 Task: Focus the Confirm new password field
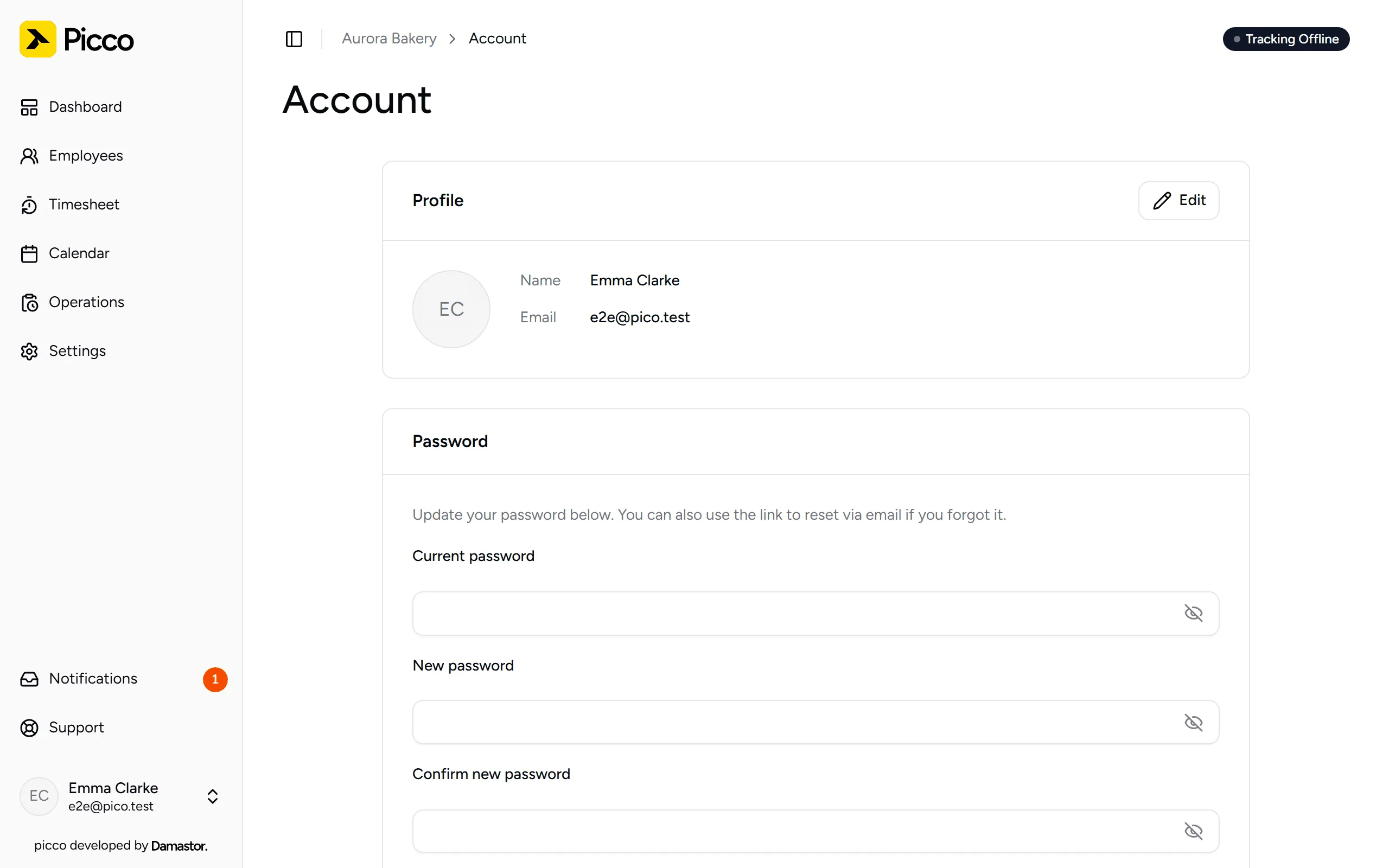(815, 831)
